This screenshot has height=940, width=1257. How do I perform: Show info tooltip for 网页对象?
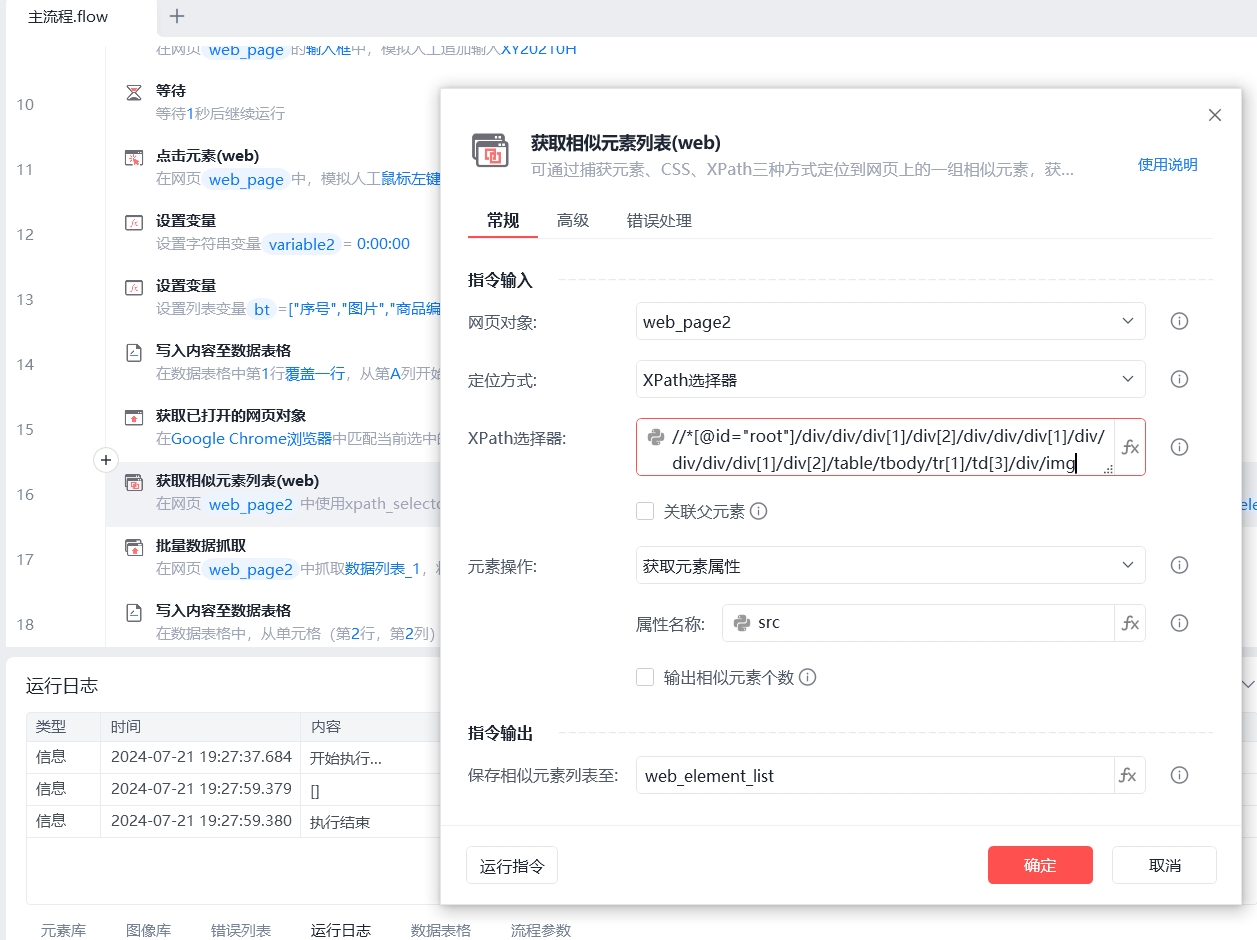click(x=1179, y=321)
